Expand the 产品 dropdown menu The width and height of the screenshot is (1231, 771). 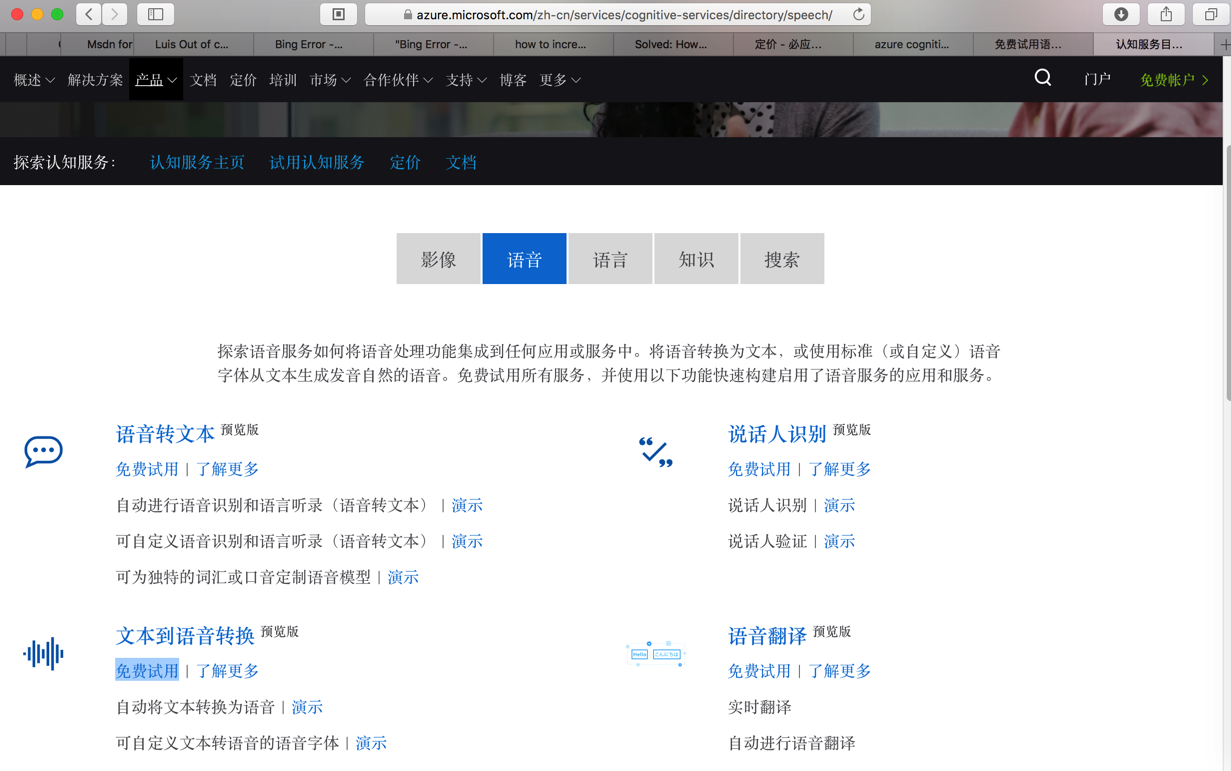coord(156,80)
